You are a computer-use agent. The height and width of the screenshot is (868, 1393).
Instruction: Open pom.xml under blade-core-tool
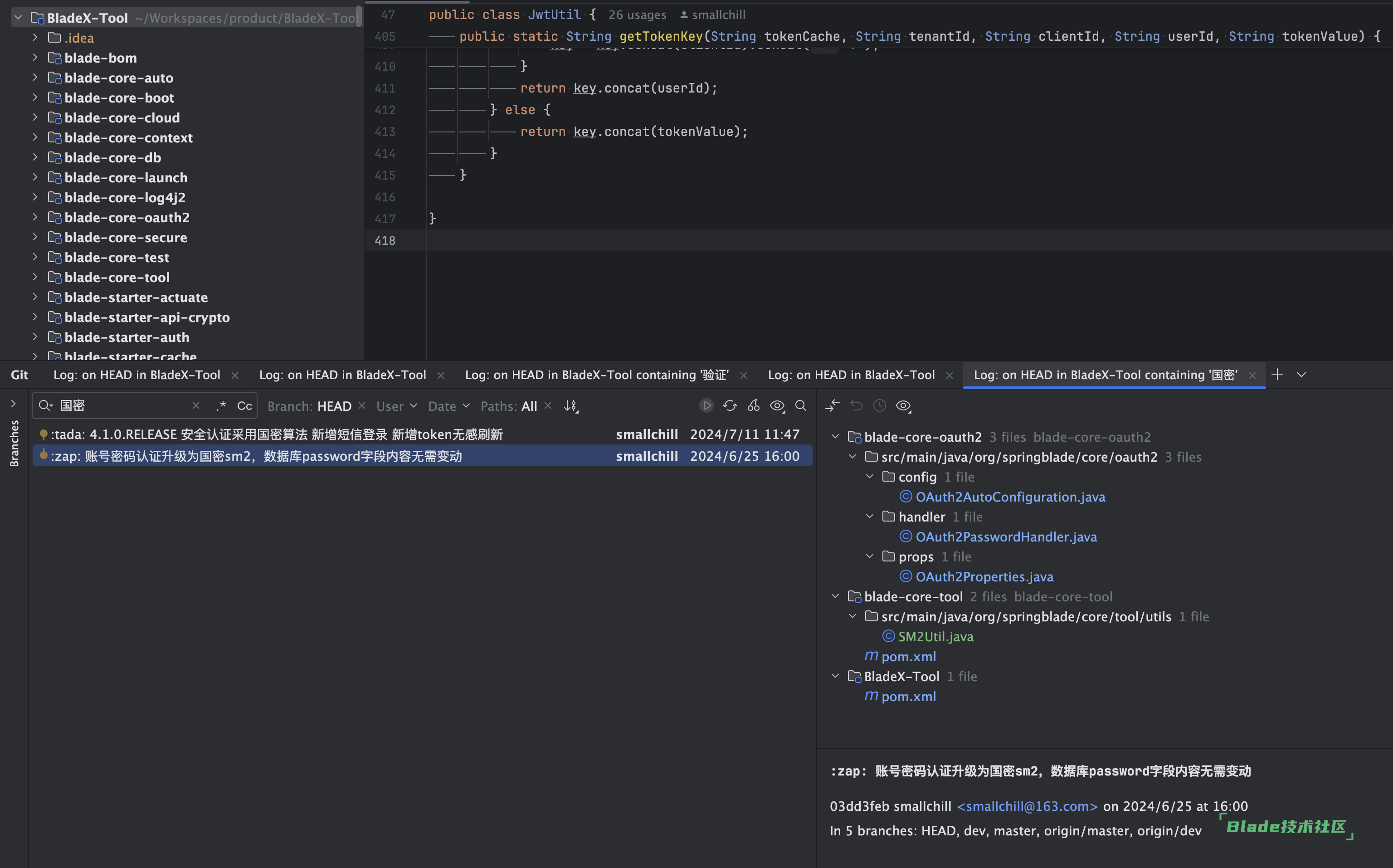click(909, 656)
